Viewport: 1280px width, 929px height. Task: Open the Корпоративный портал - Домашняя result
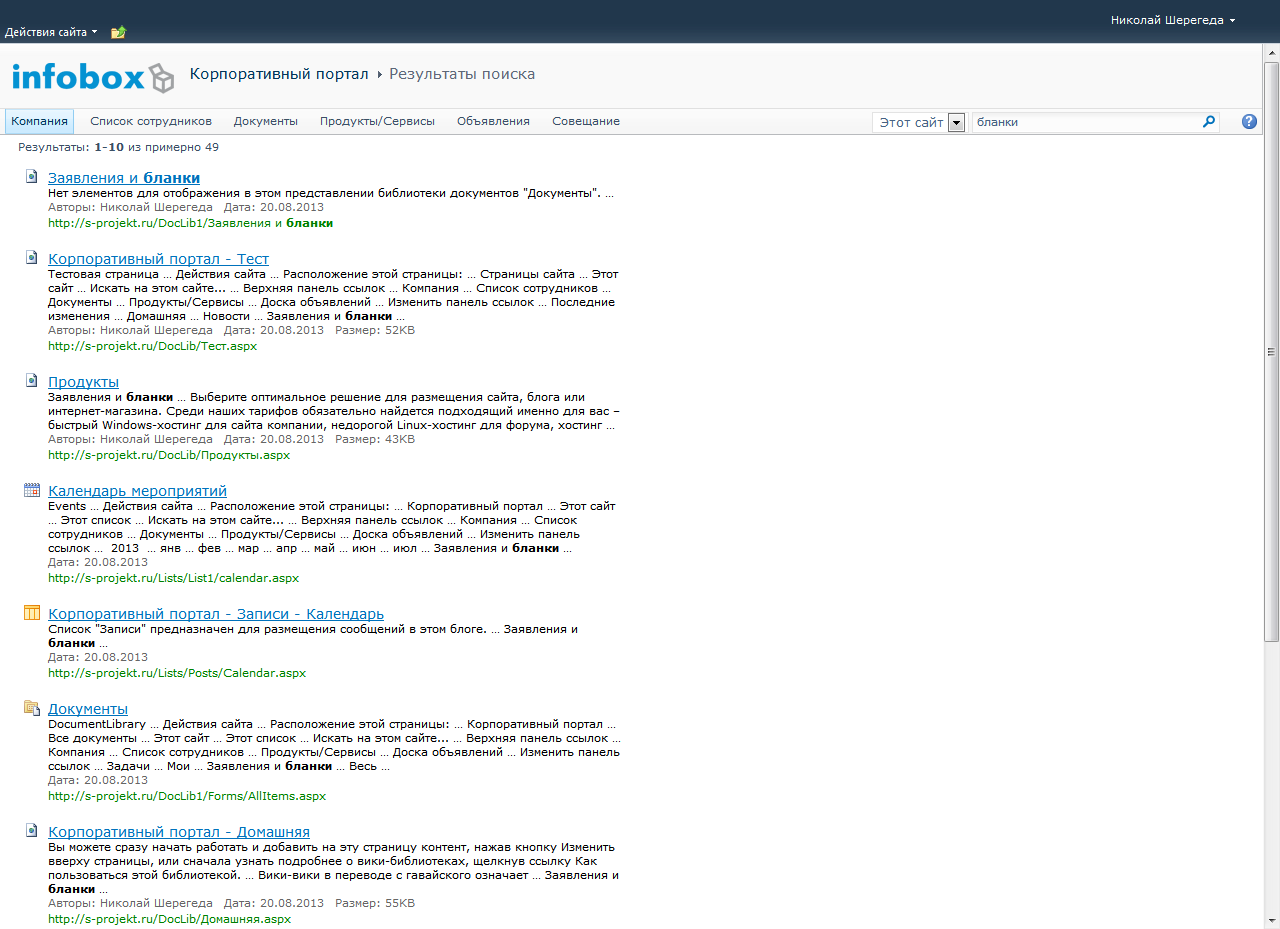click(x=179, y=832)
